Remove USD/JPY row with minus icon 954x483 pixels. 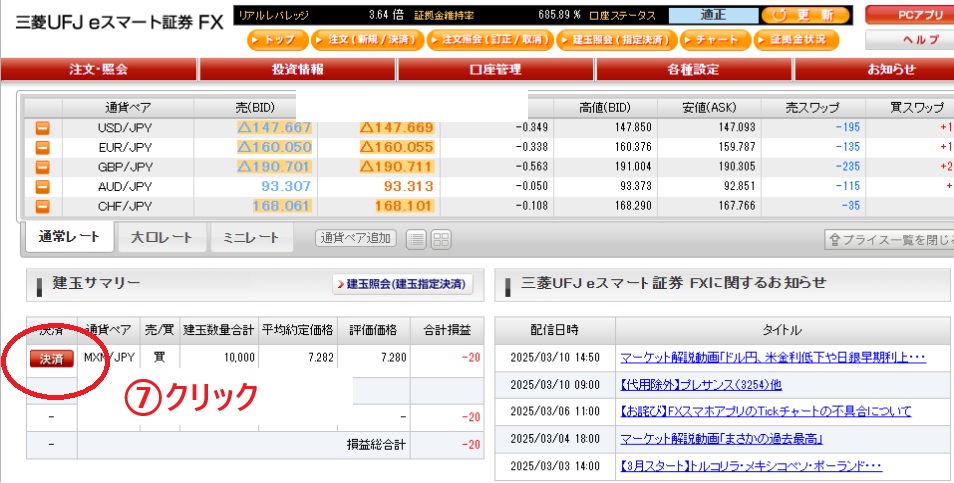pos(43,128)
